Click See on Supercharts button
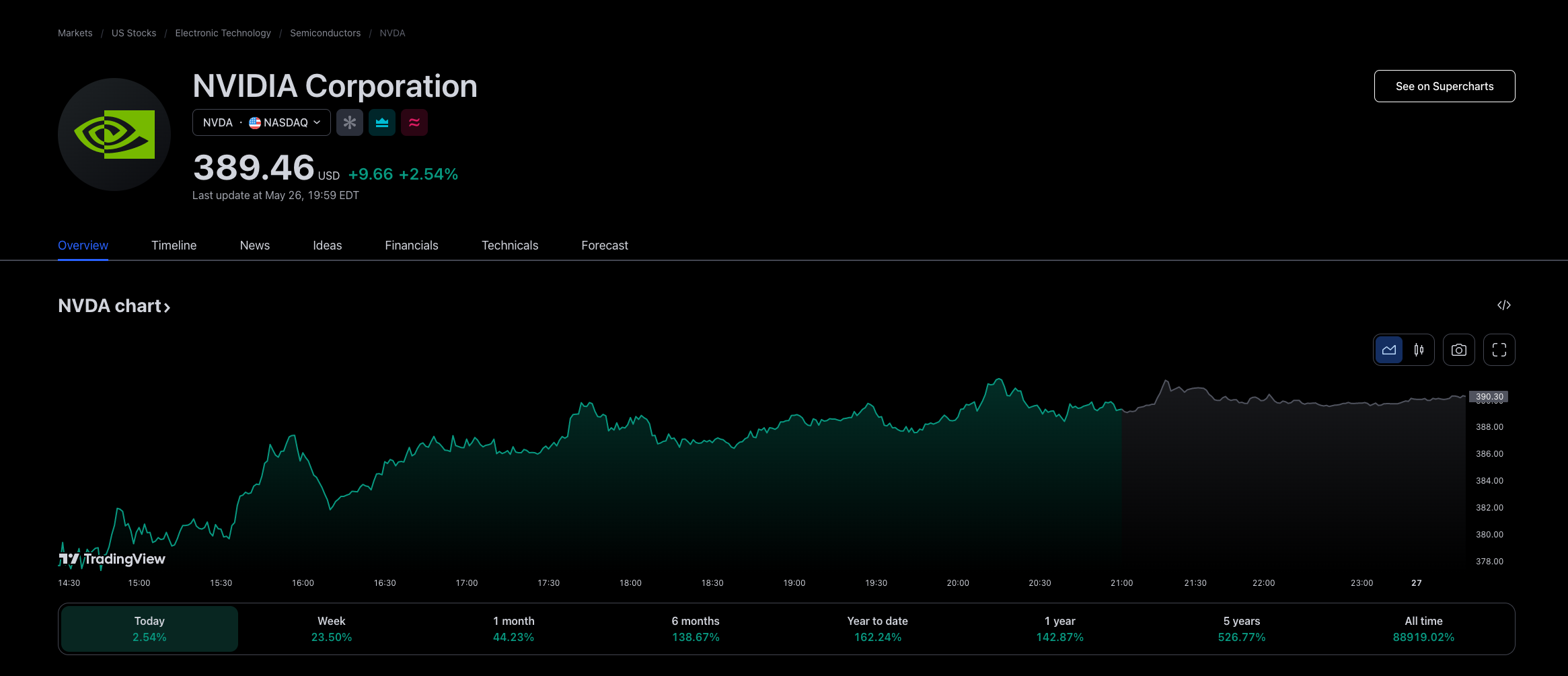 (x=1444, y=86)
